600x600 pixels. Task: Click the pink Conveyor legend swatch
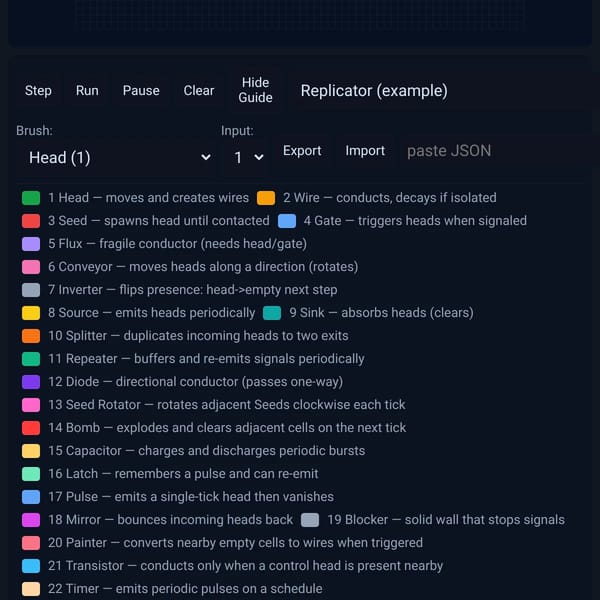coord(31,267)
